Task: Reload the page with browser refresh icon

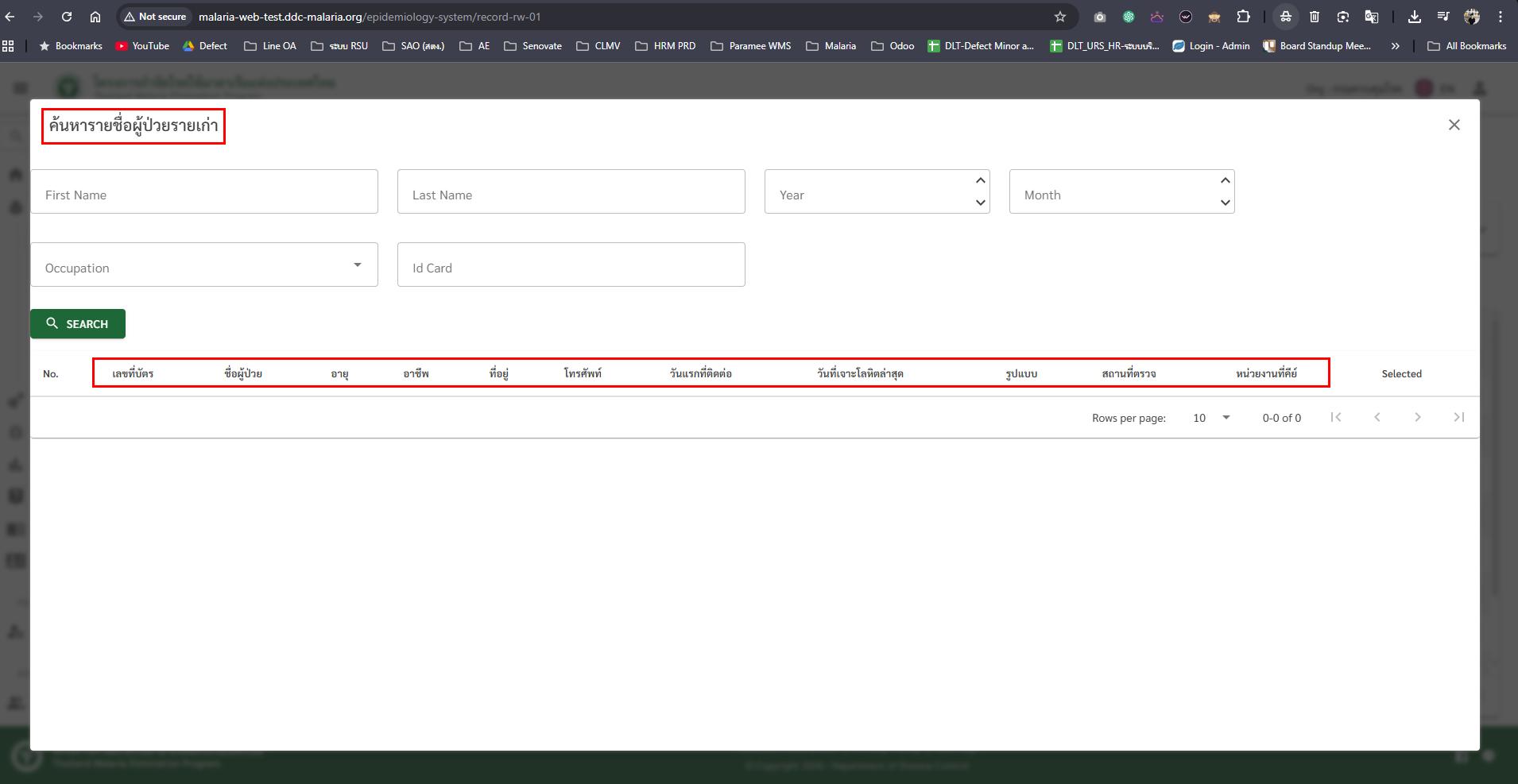Action: (67, 17)
